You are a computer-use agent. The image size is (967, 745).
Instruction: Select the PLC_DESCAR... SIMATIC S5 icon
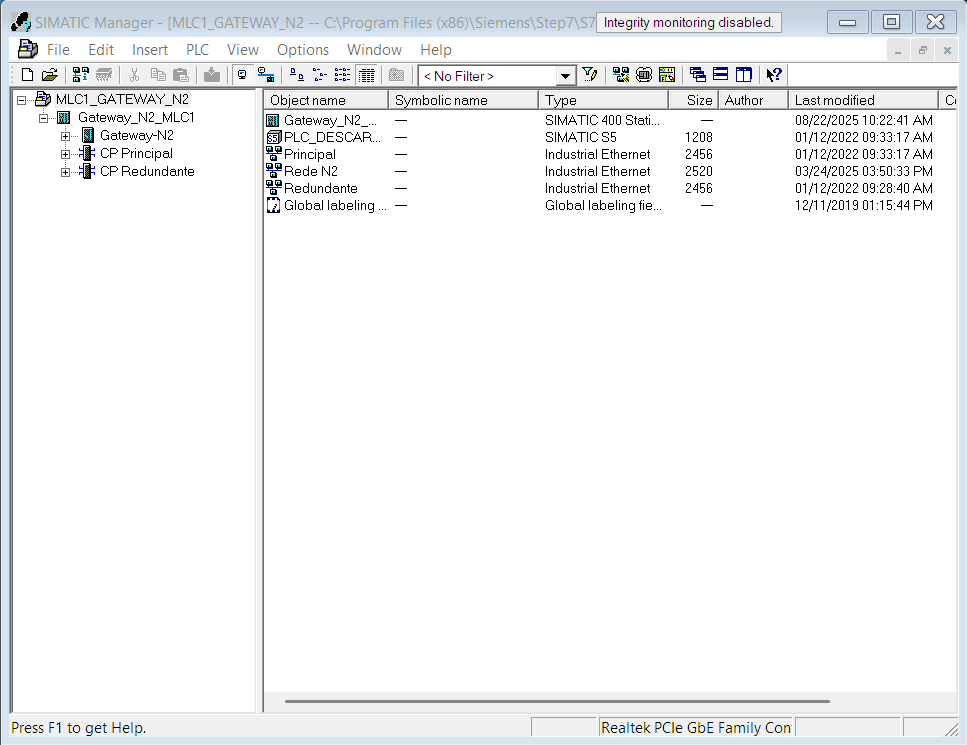click(x=273, y=137)
